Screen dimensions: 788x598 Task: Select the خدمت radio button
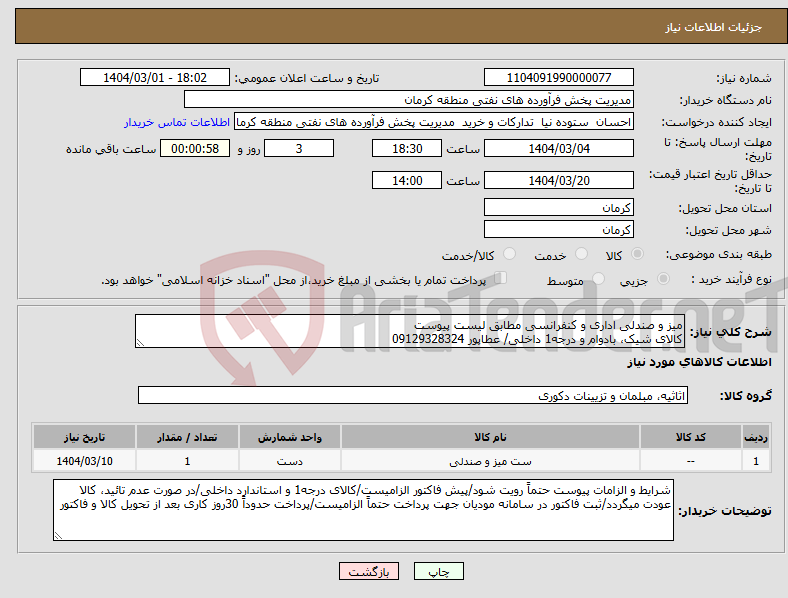(581, 254)
